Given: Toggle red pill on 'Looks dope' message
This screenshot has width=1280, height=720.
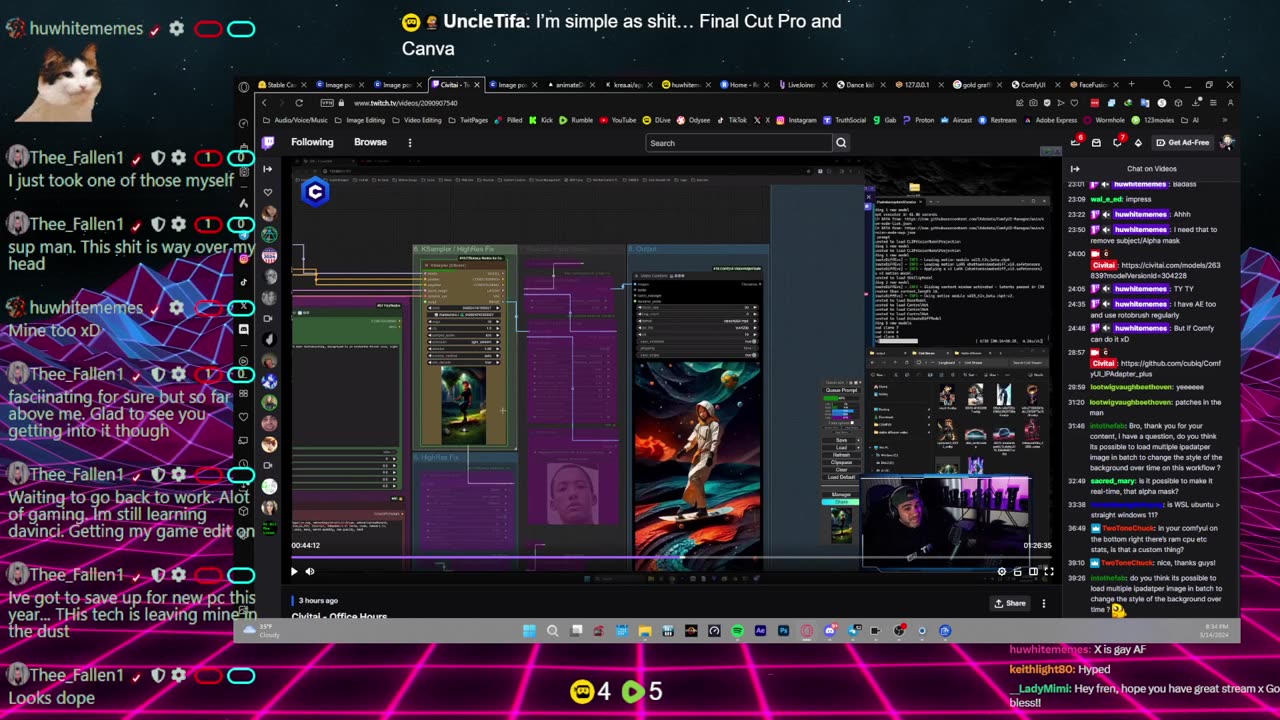Looking at the screenshot, I should tap(207, 676).
